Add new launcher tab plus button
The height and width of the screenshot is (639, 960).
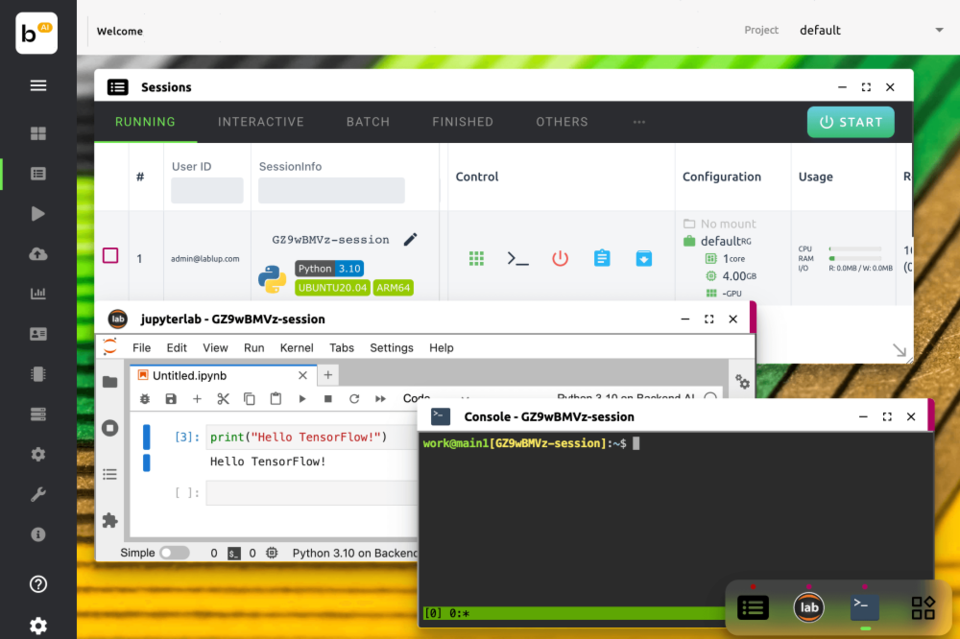(x=328, y=375)
